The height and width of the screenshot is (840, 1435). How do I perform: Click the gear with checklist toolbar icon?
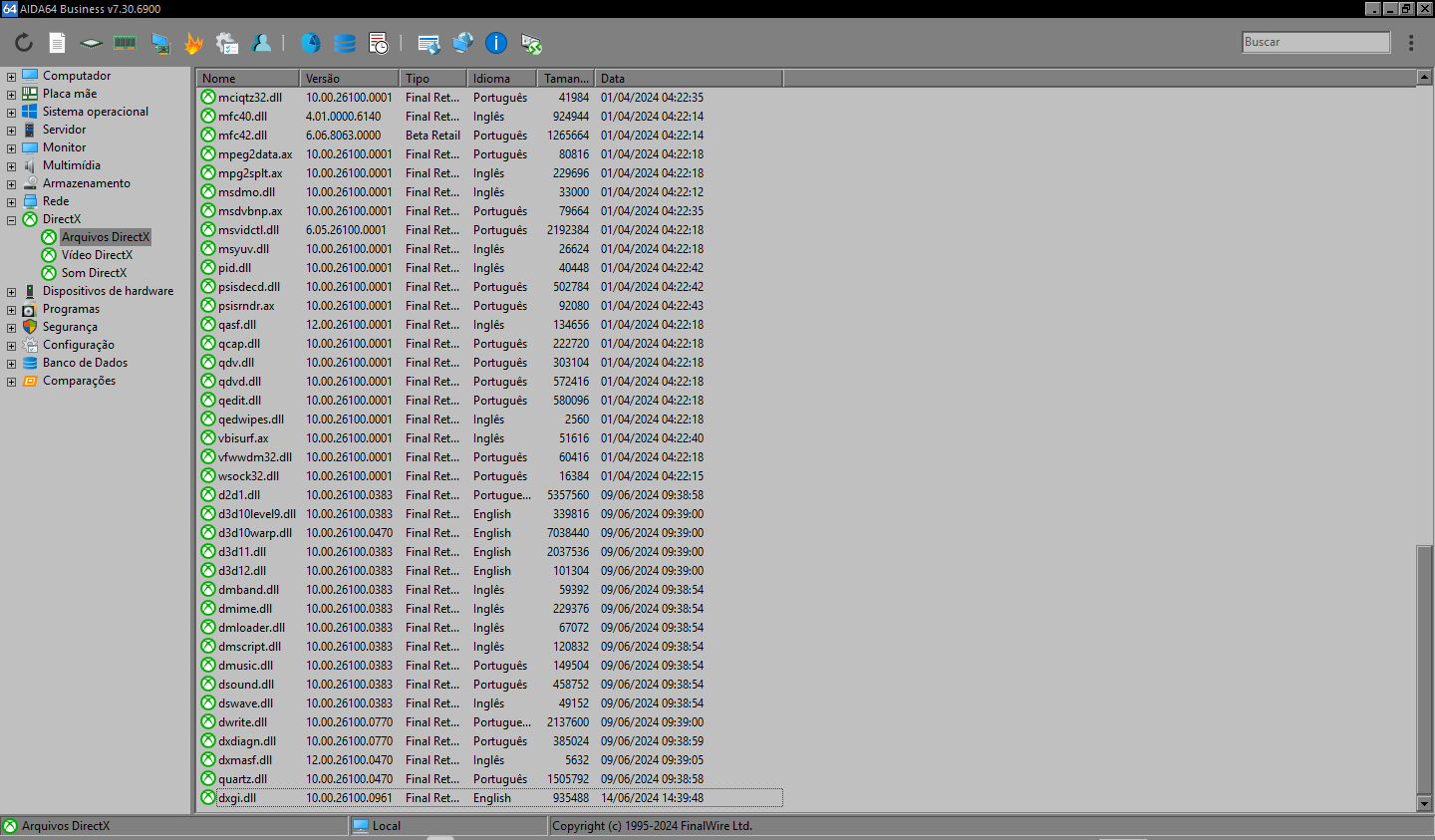tap(227, 43)
